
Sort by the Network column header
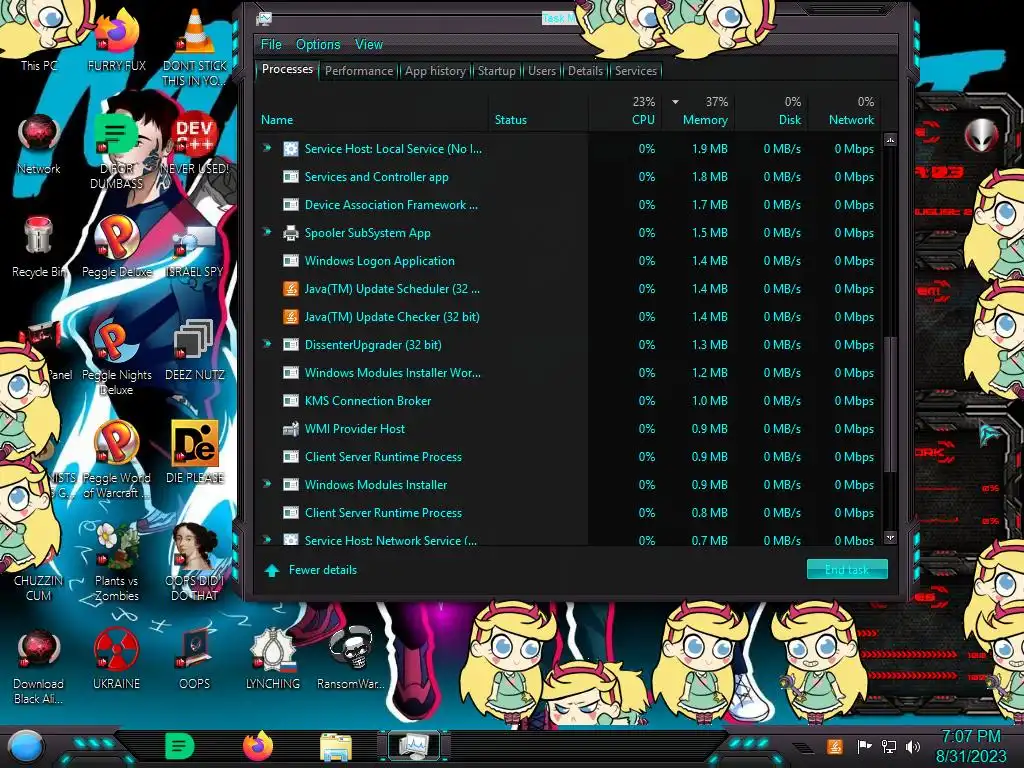(845, 112)
